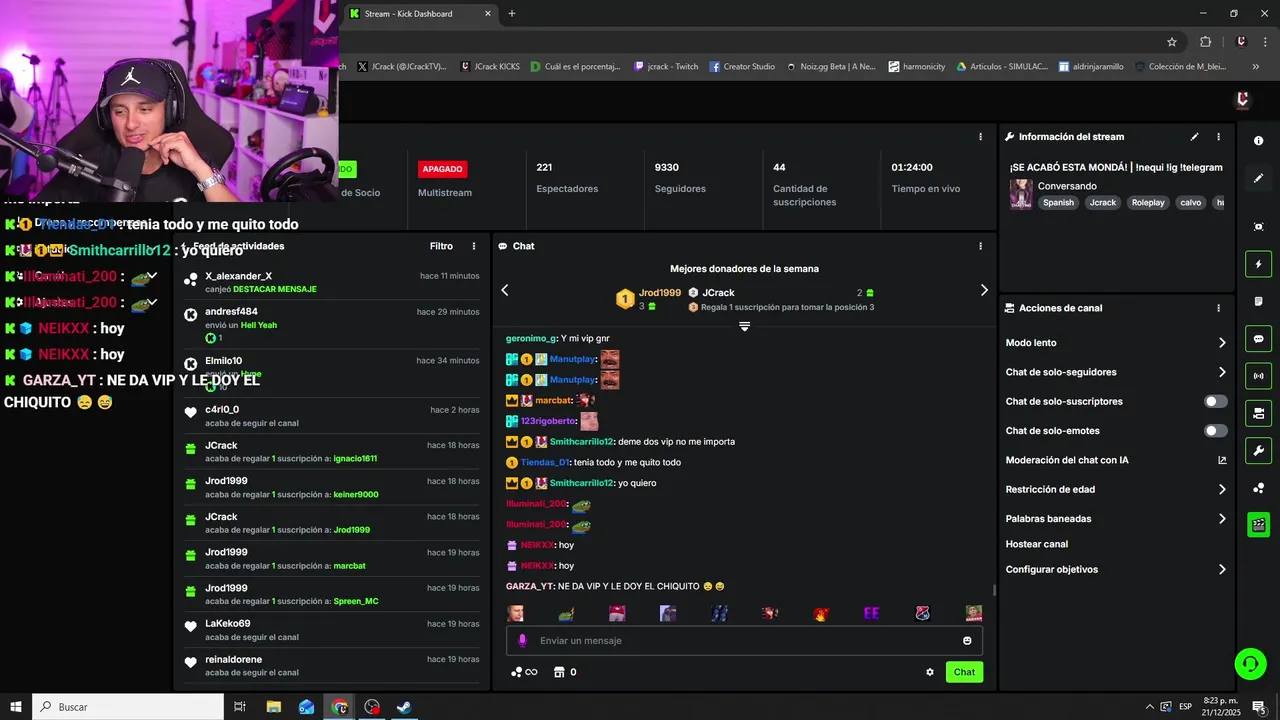The image size is (1280, 720).
Task: Open the Filtro button in activity feed
Action: 441,246
